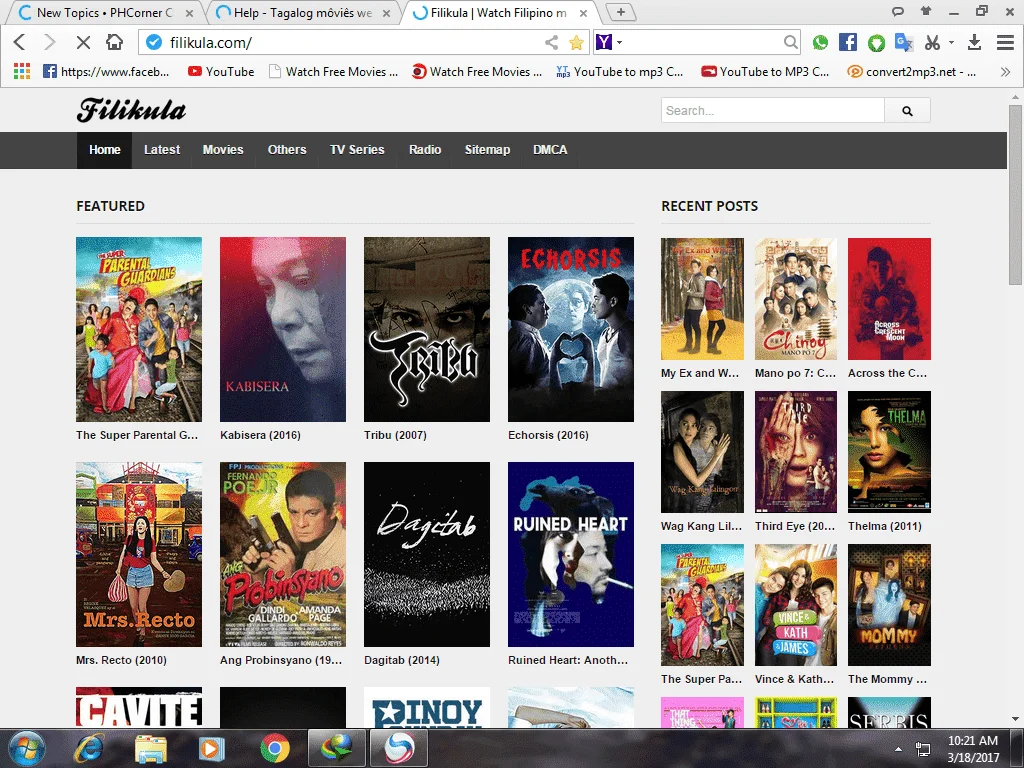1024x768 pixels.
Task: Open the WhatsApp extension icon
Action: tap(820, 42)
